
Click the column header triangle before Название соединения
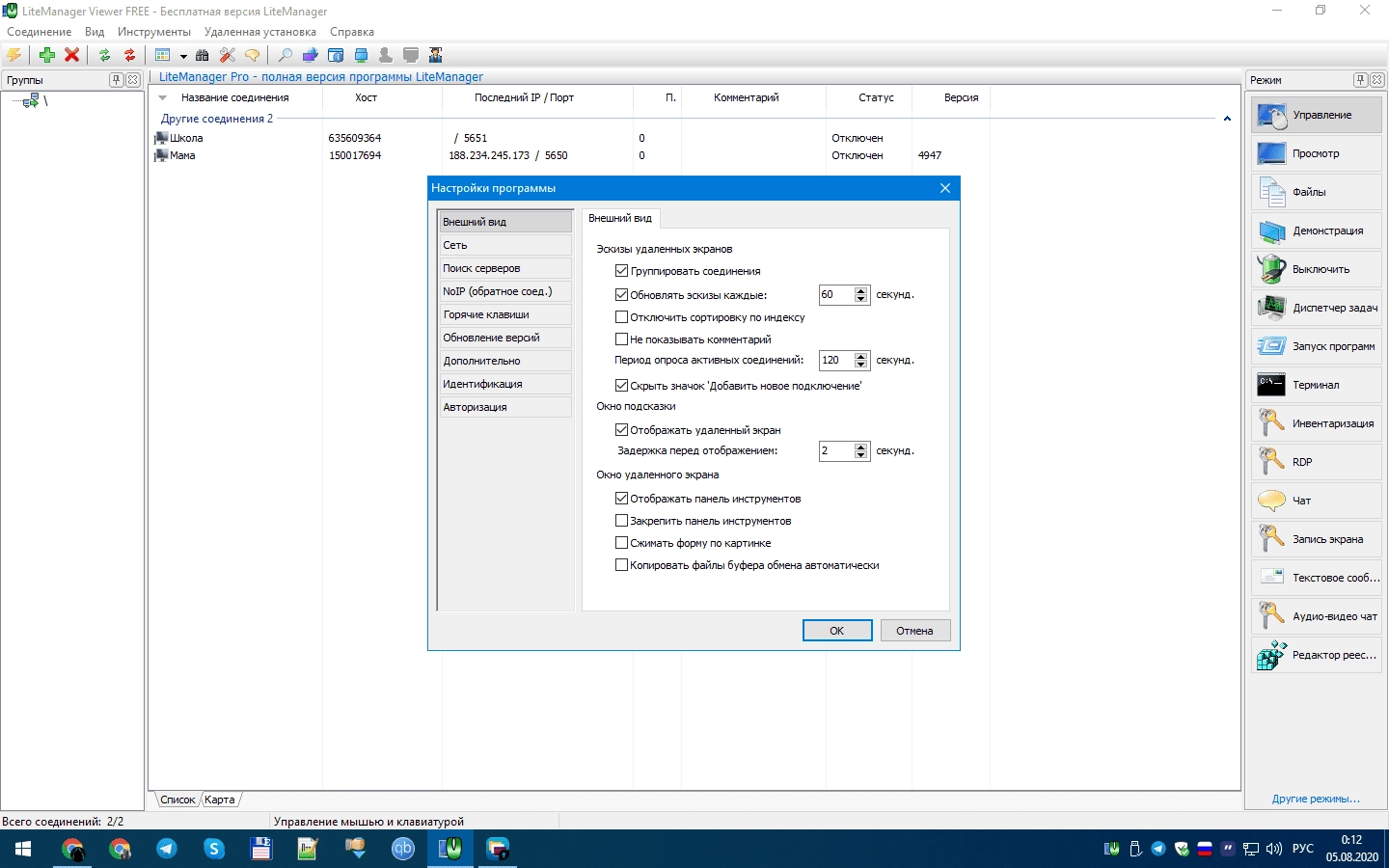[x=162, y=97]
